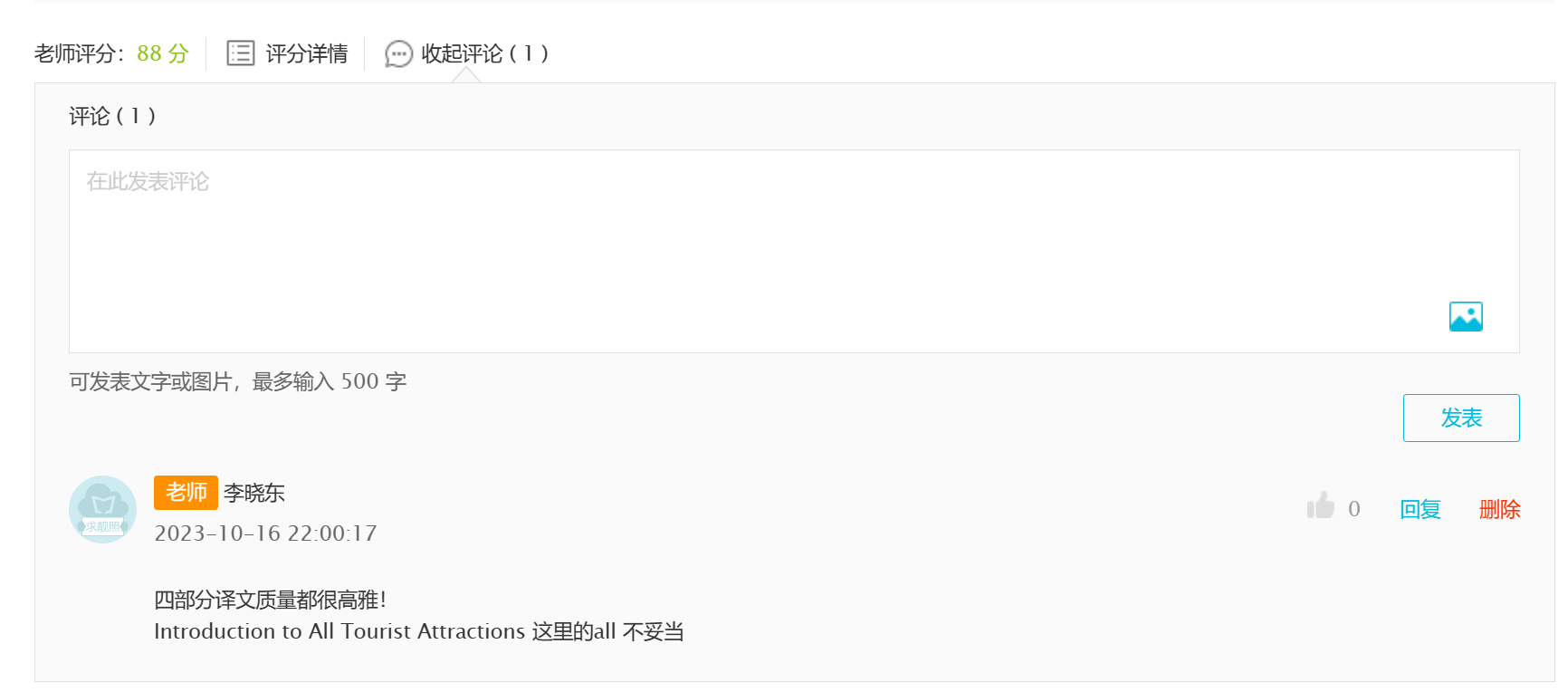Click the 评分详情 list icon
The image size is (1568, 692).
point(240,53)
